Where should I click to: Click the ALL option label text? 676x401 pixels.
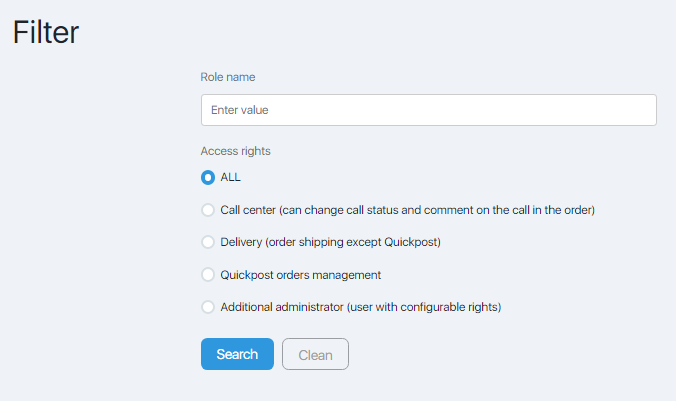coord(230,177)
